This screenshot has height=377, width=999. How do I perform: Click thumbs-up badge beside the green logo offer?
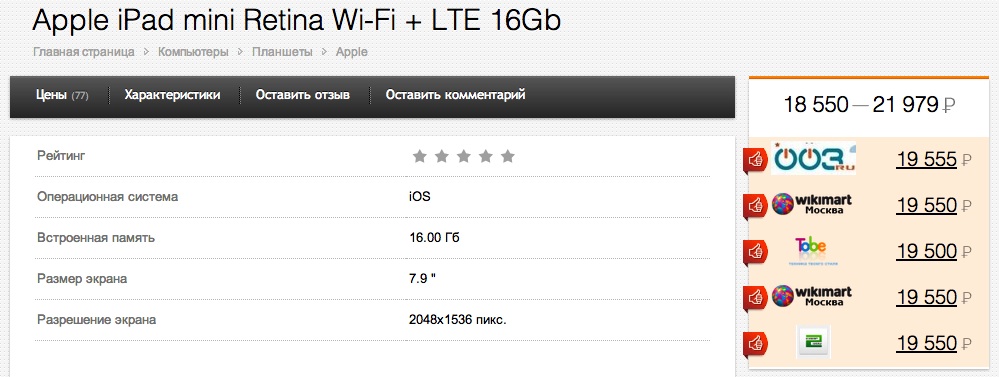click(756, 344)
